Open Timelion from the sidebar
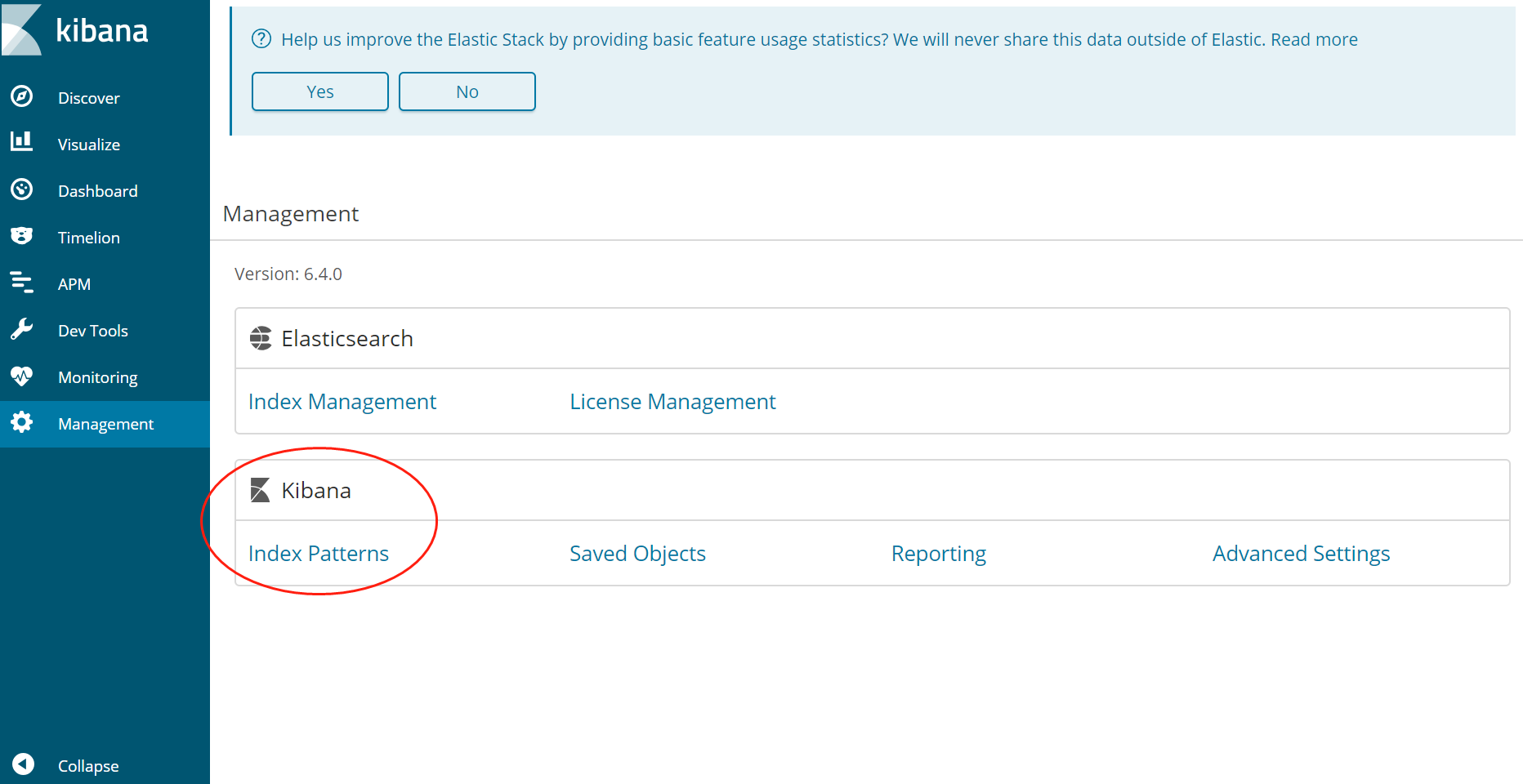The height and width of the screenshot is (784, 1523). [x=88, y=238]
